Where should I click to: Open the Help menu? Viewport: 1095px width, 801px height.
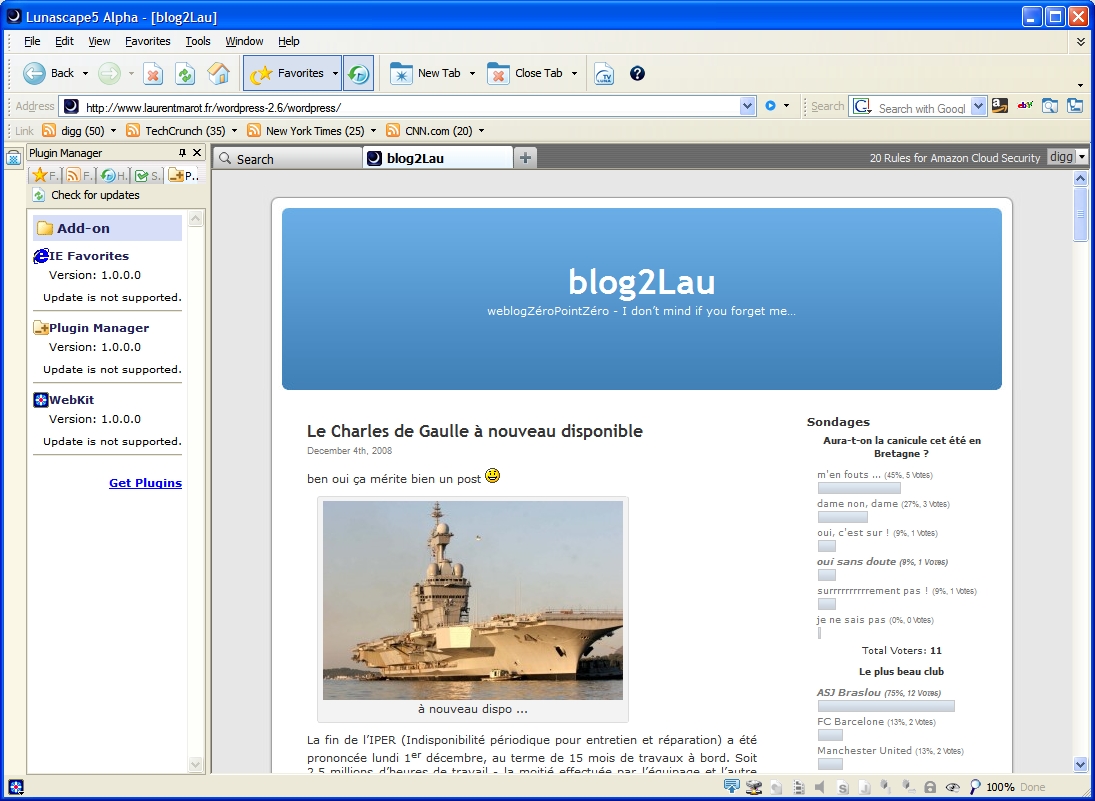pyautogui.click(x=288, y=41)
